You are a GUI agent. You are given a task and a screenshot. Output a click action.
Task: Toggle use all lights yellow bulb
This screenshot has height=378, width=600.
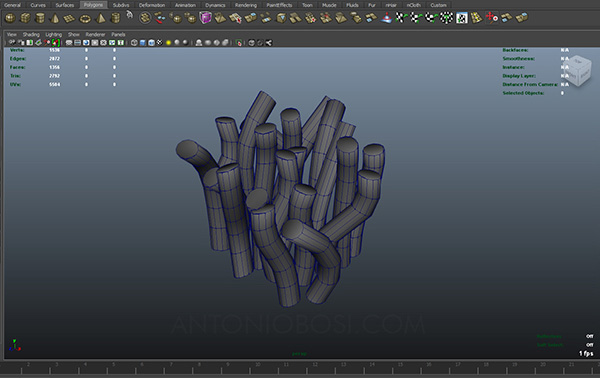click(168, 42)
